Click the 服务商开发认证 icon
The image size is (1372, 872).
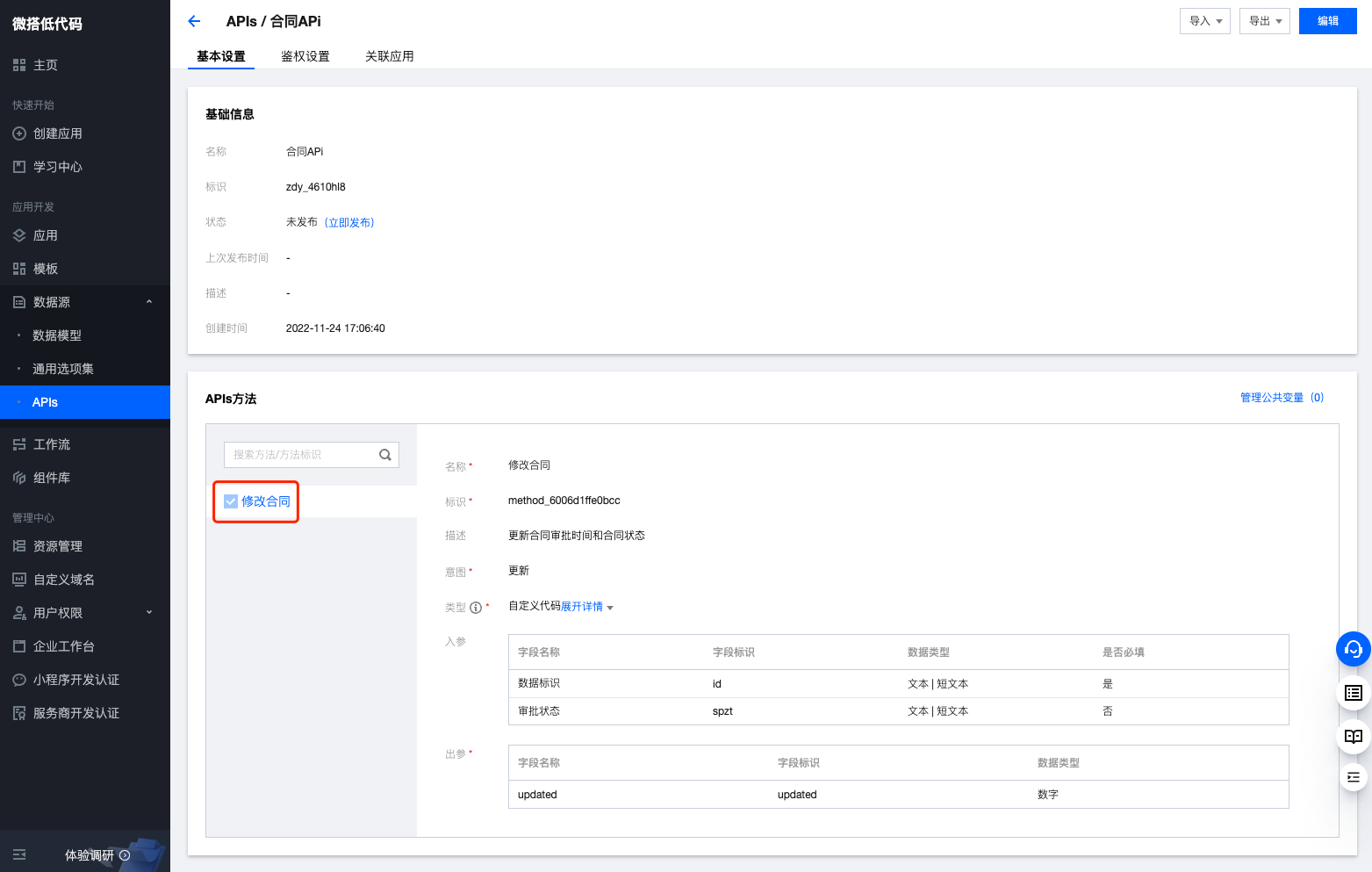[x=19, y=713]
